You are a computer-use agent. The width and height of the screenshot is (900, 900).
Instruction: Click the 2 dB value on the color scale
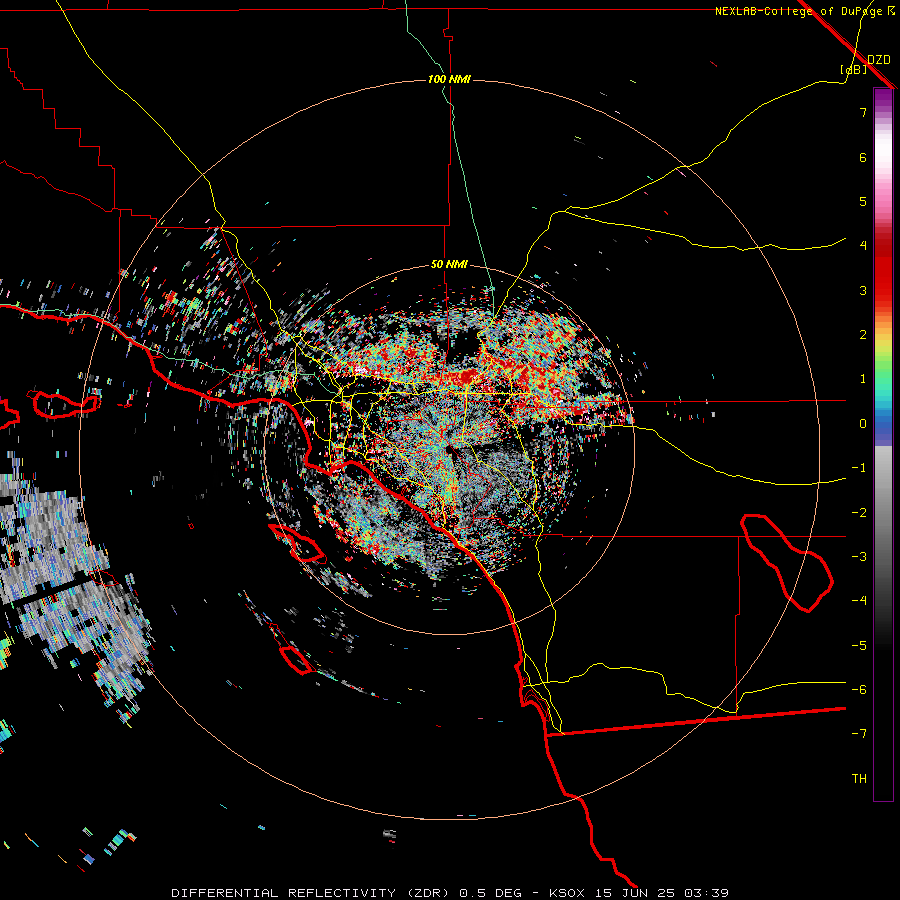(x=863, y=335)
